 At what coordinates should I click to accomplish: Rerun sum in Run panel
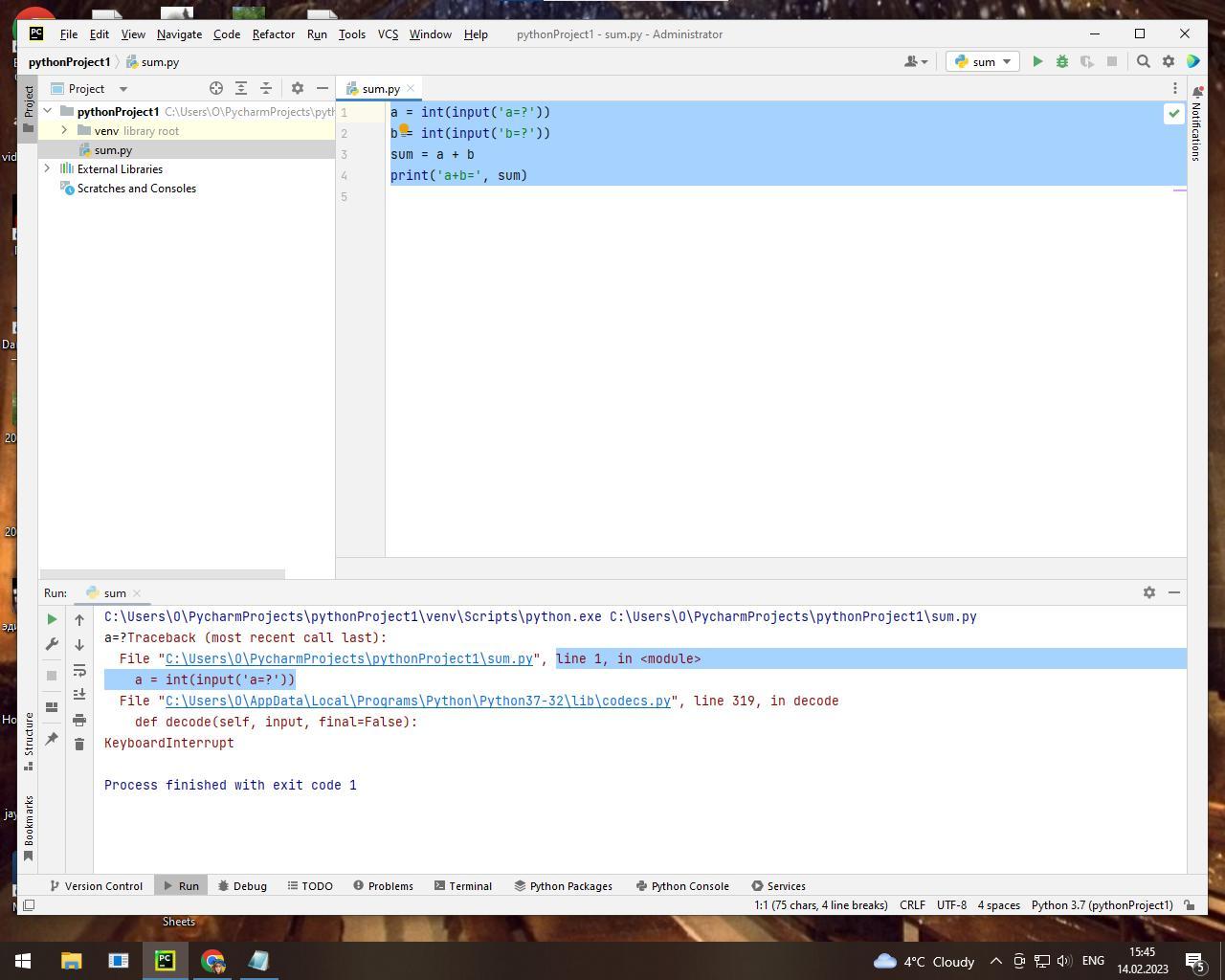(52, 619)
